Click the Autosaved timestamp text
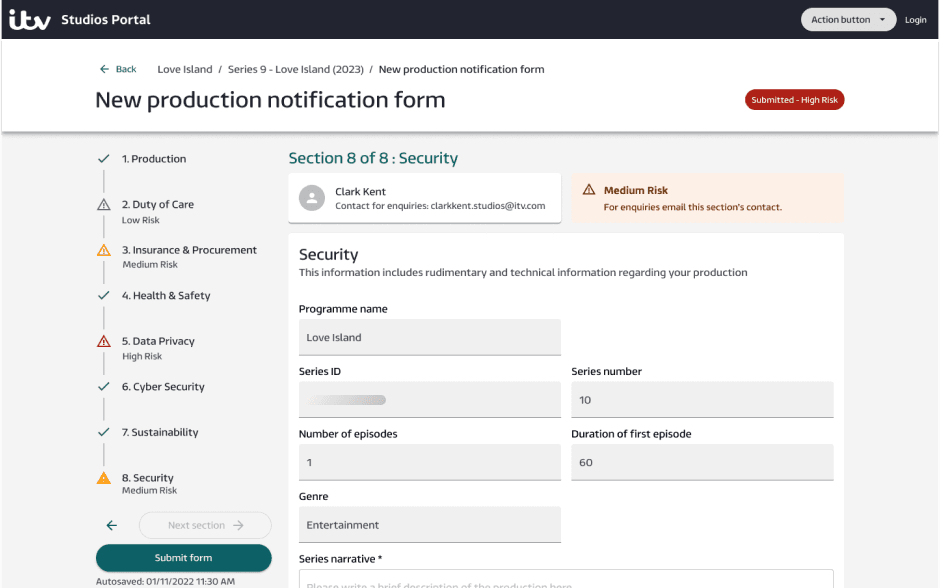The height and width of the screenshot is (588, 940). coord(165,581)
